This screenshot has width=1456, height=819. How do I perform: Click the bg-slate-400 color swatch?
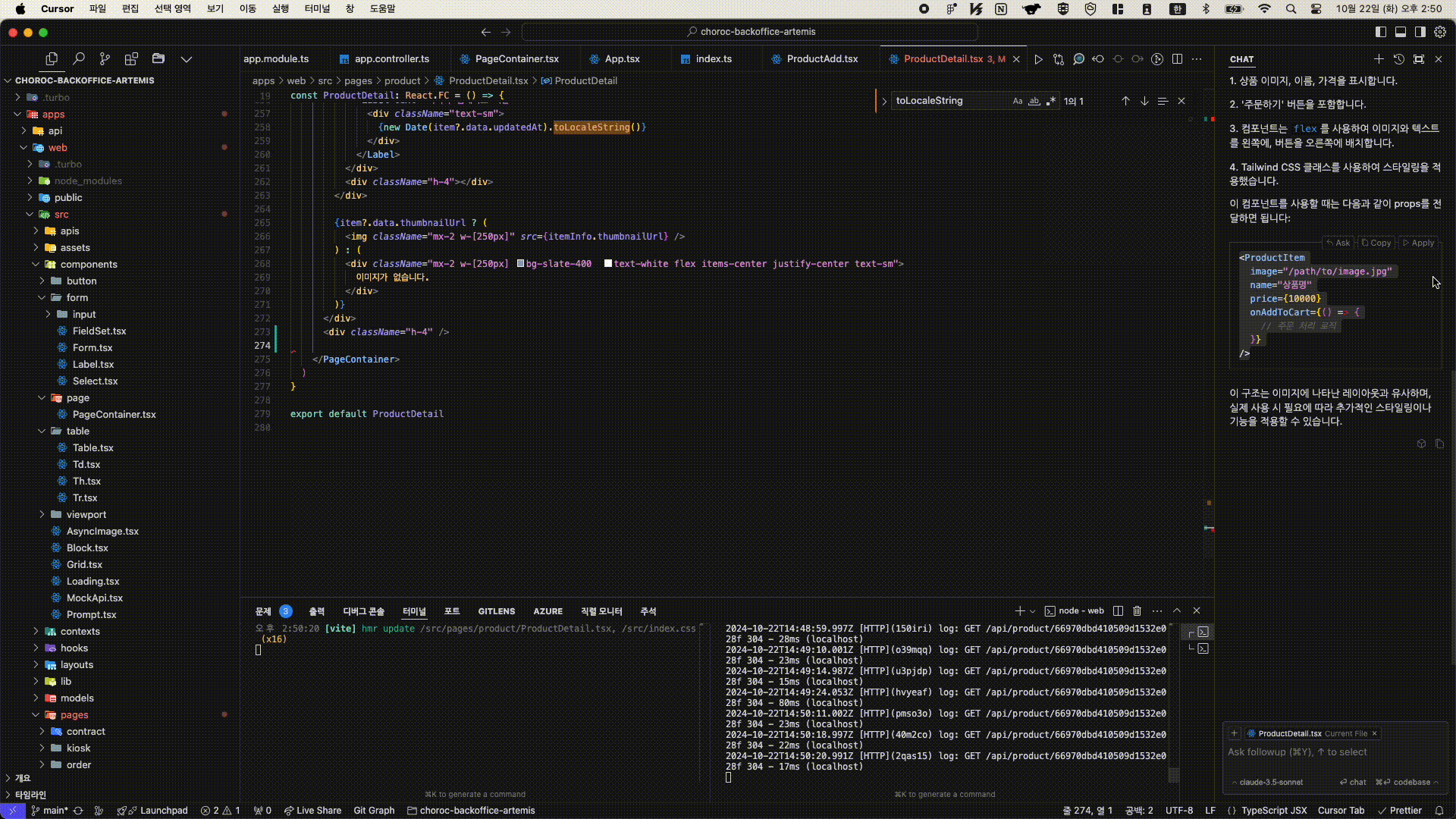click(520, 264)
